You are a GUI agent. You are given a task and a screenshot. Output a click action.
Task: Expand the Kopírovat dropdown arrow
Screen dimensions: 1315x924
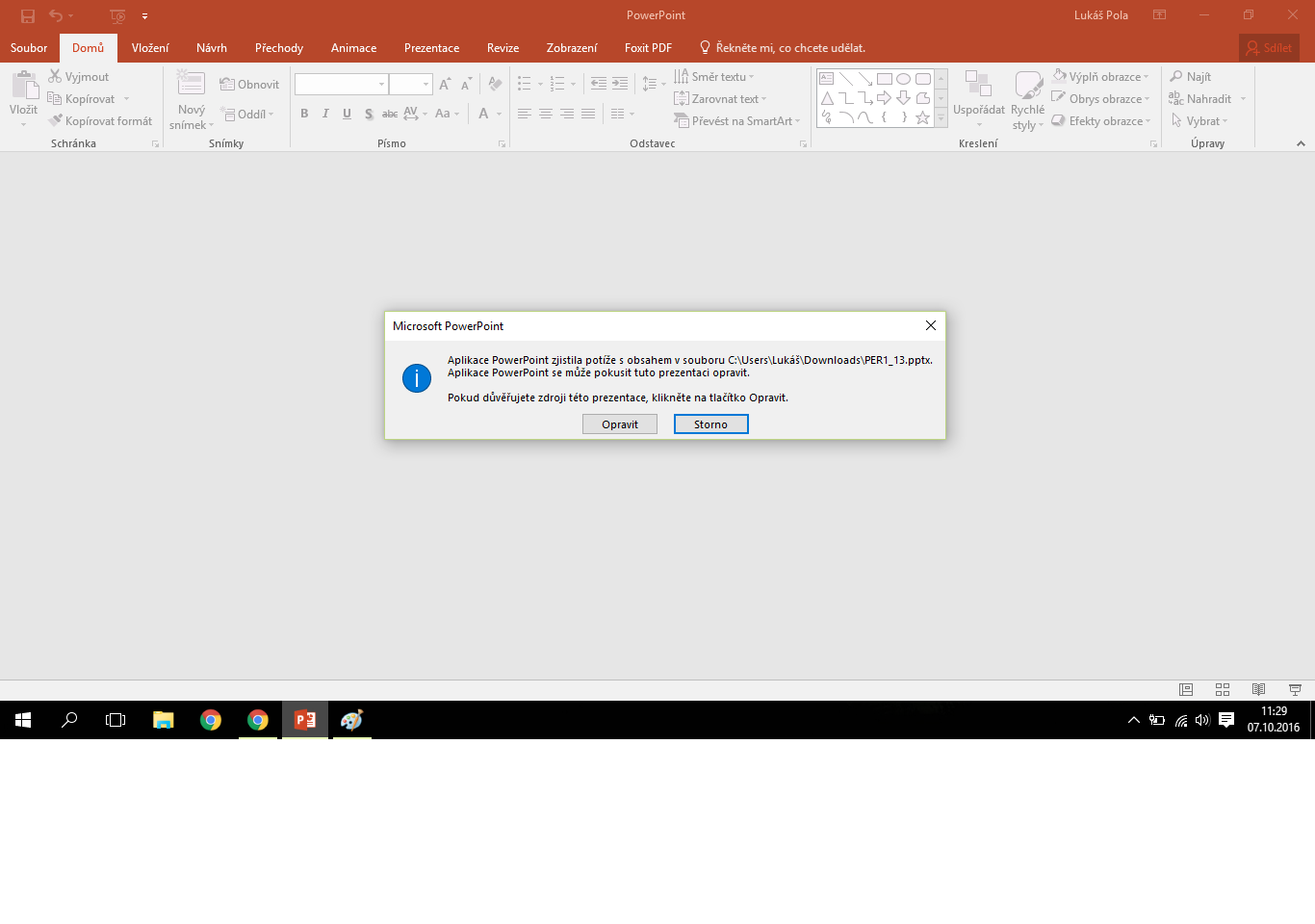coord(126,99)
